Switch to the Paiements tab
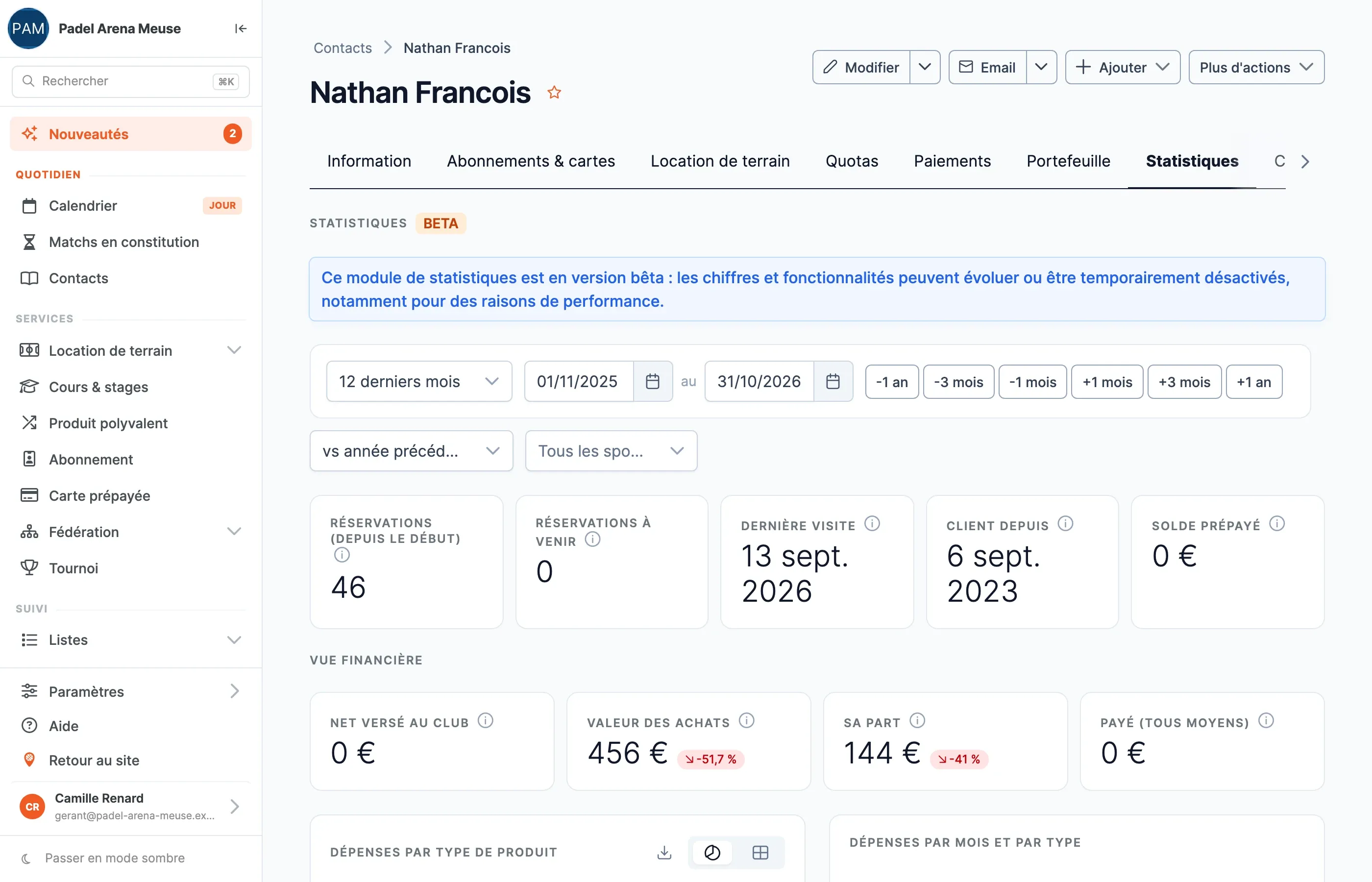Image resolution: width=1372 pixels, height=882 pixels. (x=952, y=161)
